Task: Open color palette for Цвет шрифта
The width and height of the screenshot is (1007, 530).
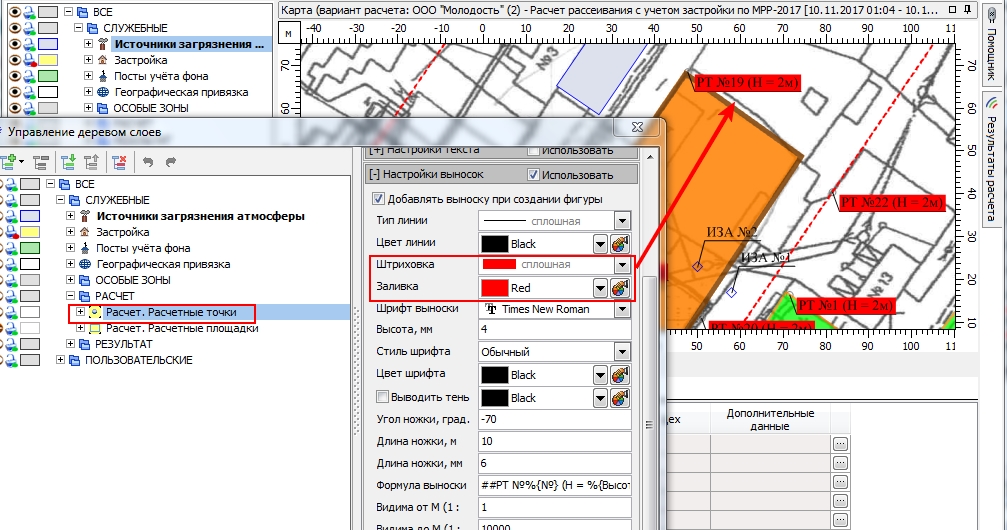Action: tap(620, 375)
